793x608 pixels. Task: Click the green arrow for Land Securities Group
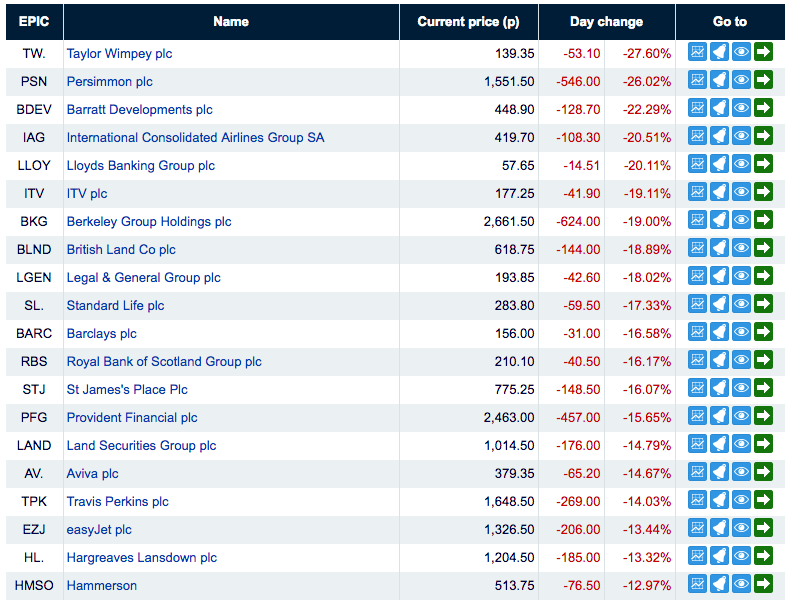(x=763, y=444)
